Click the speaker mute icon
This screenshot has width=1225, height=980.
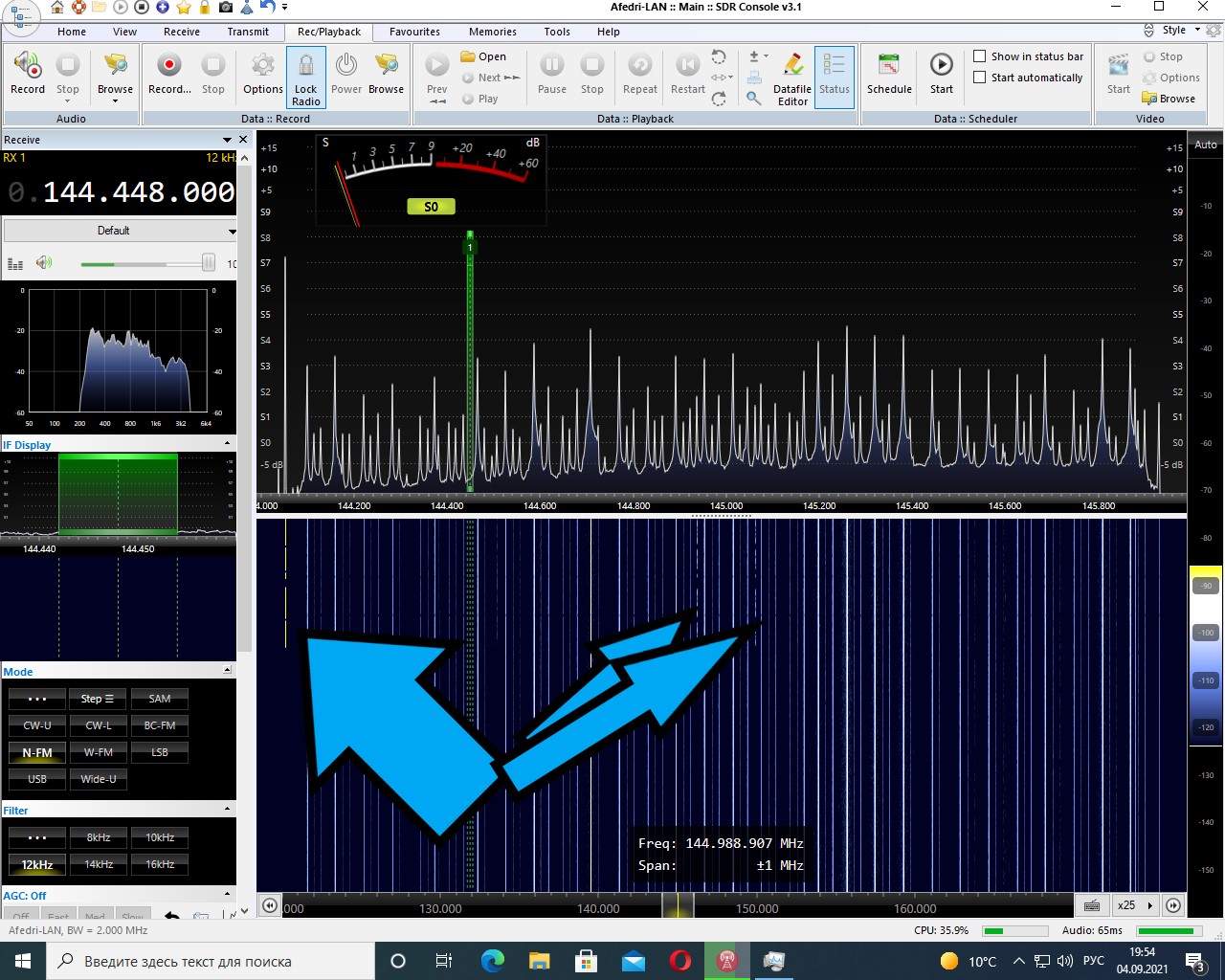[x=44, y=263]
